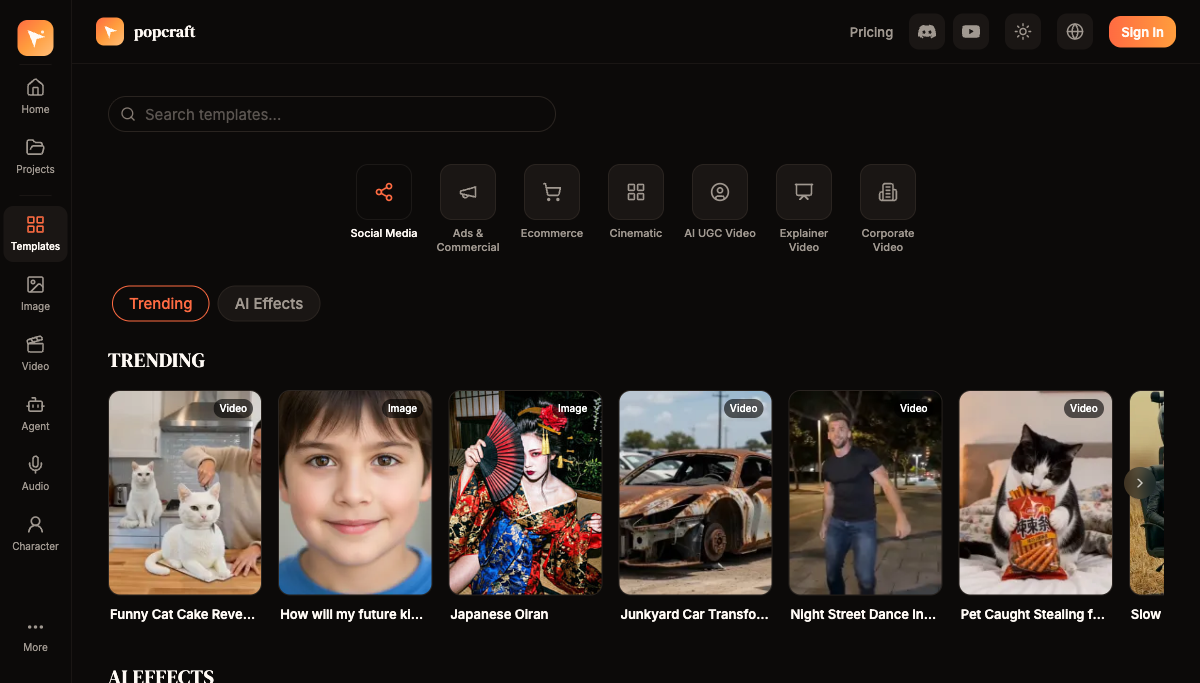Choose the Corporate Video category
Screen dimensions: 1200x683
[x=888, y=192]
